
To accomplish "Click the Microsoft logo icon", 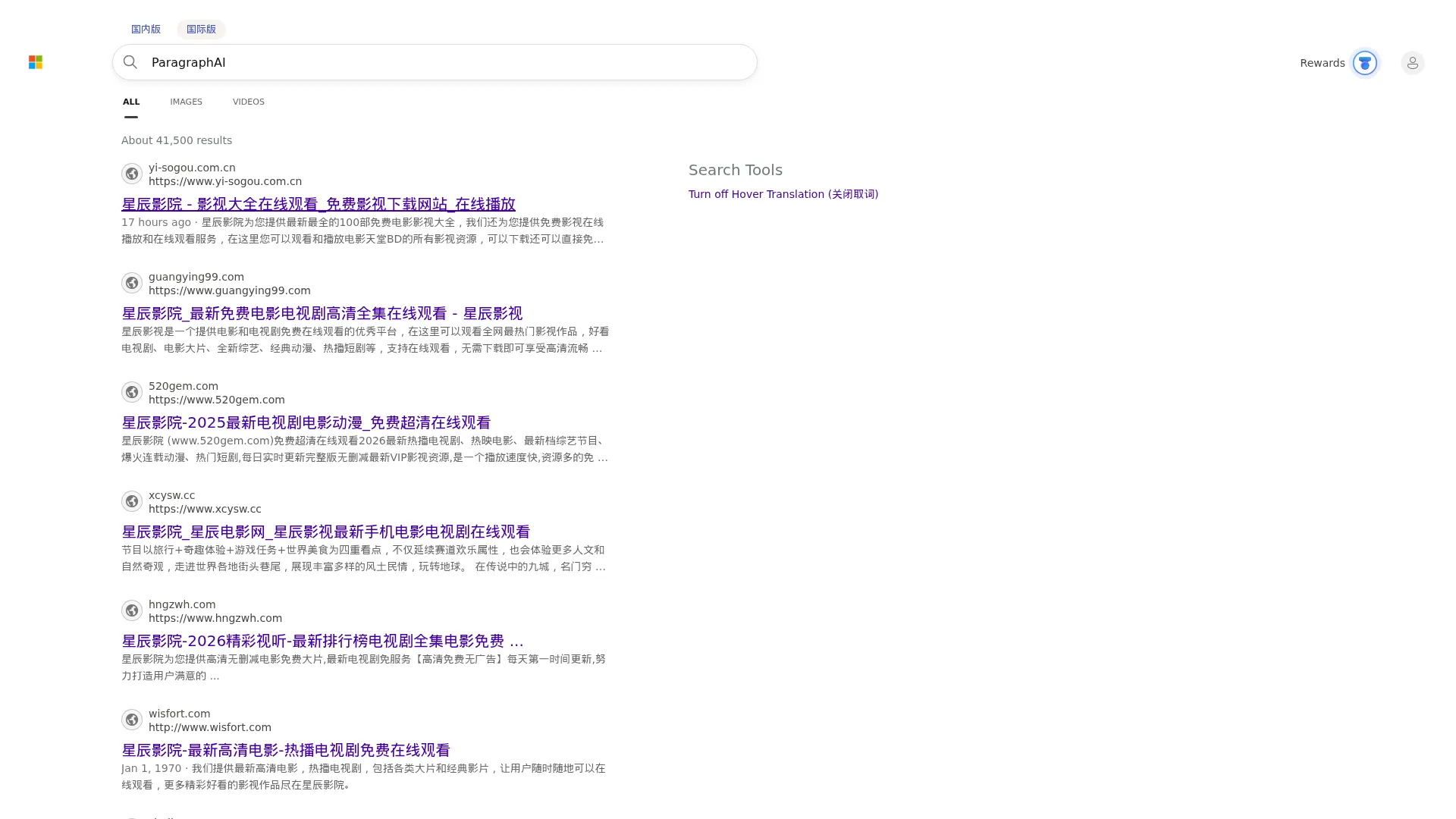I will (x=36, y=62).
